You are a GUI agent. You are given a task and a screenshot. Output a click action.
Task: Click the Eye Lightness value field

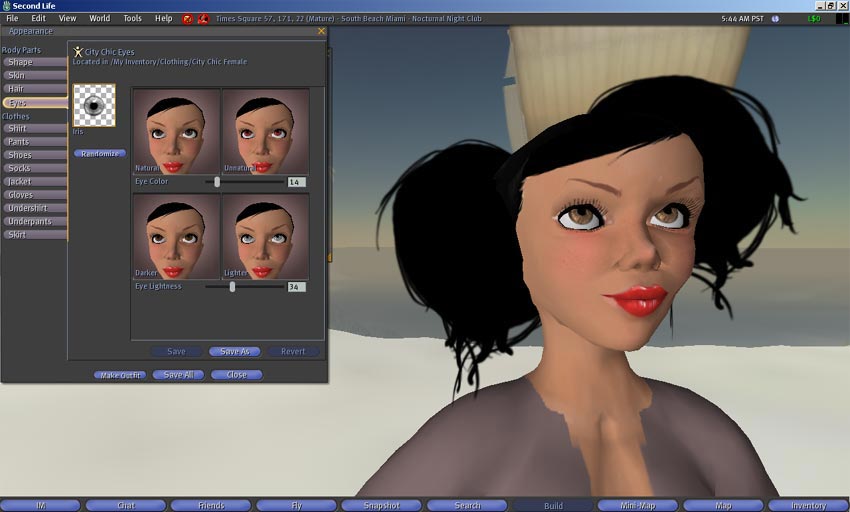coord(296,287)
